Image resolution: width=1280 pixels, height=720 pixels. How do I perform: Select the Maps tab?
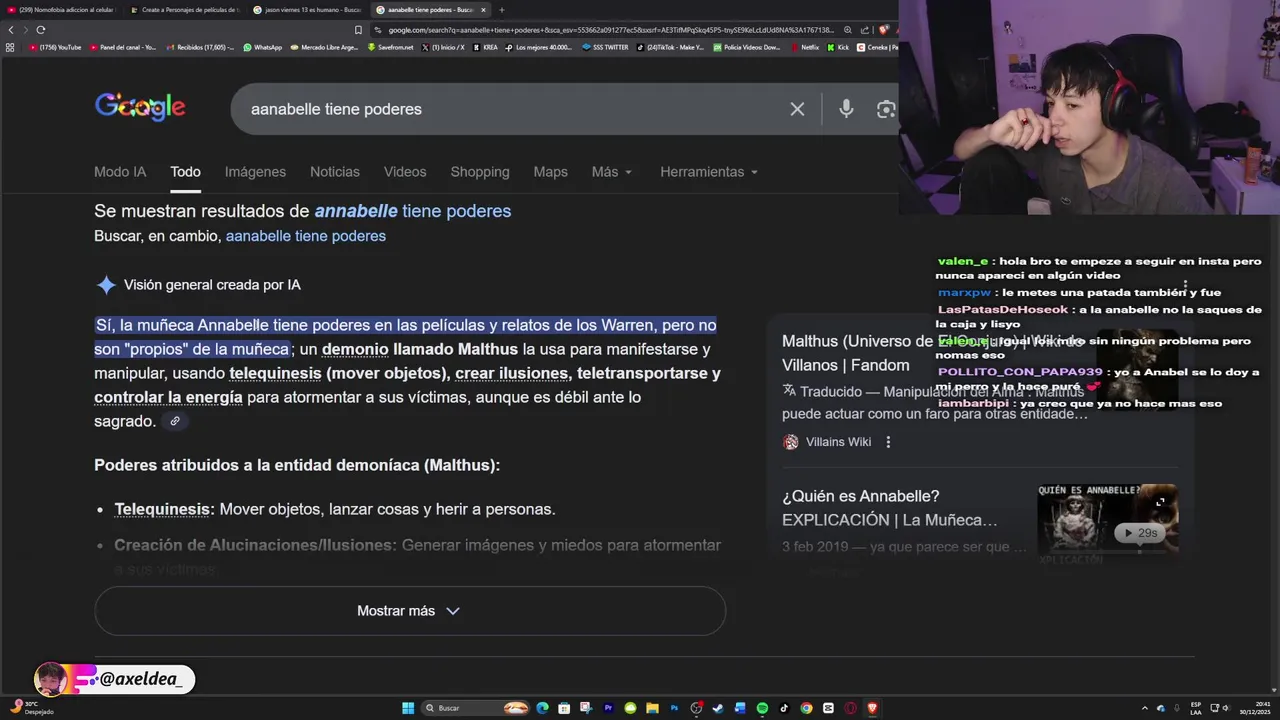(550, 172)
